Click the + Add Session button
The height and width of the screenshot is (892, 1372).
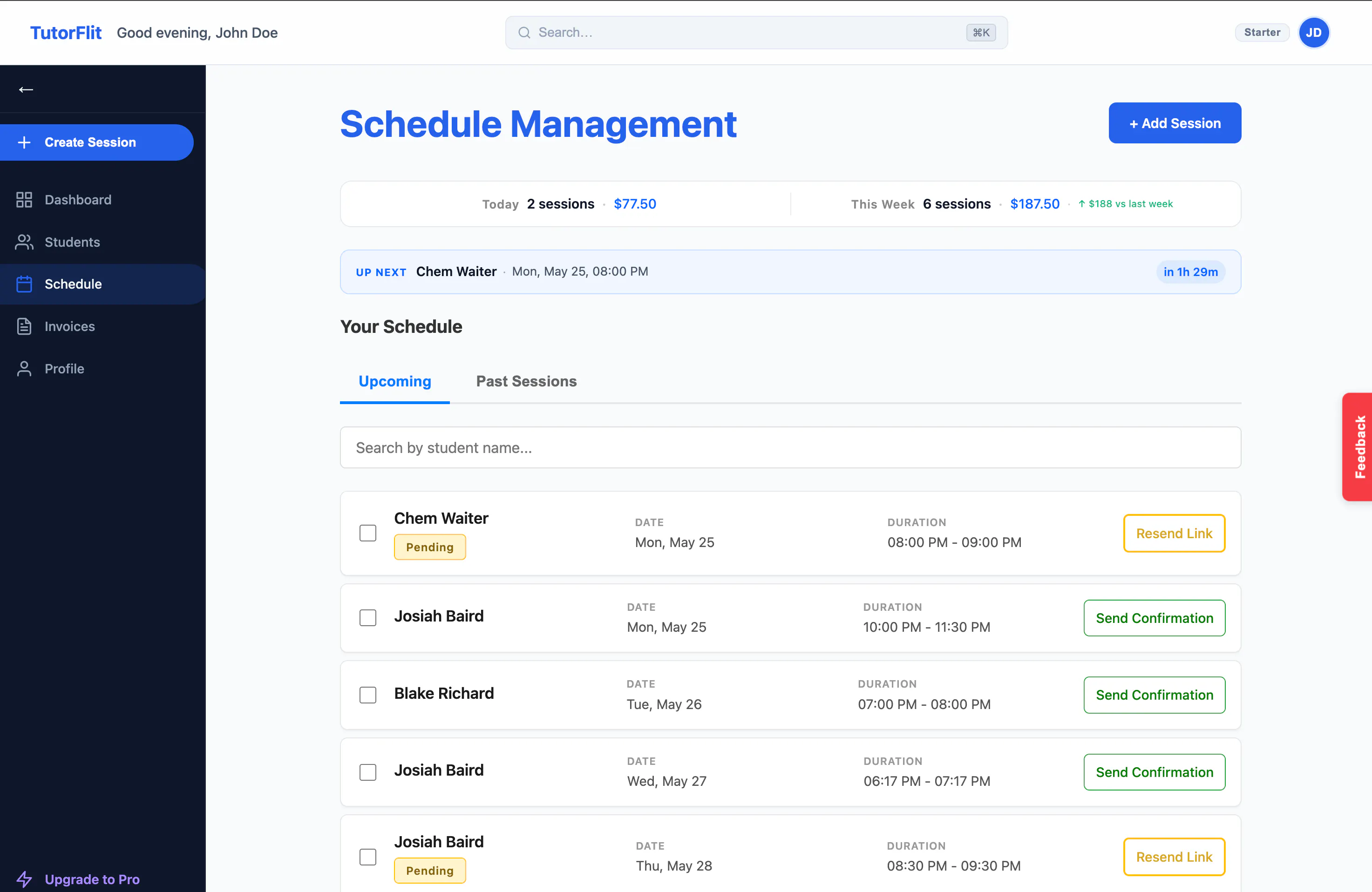point(1175,123)
